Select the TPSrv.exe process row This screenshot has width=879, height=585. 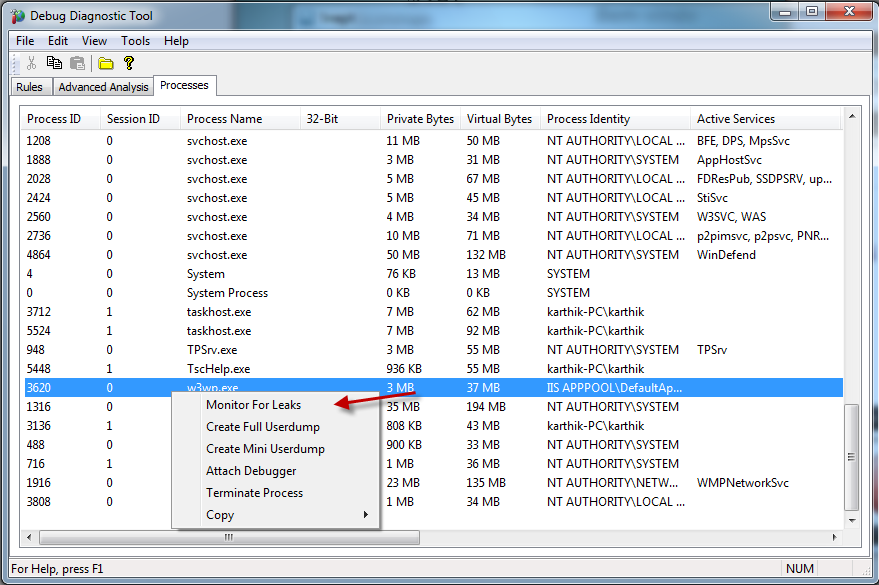[x=433, y=350]
